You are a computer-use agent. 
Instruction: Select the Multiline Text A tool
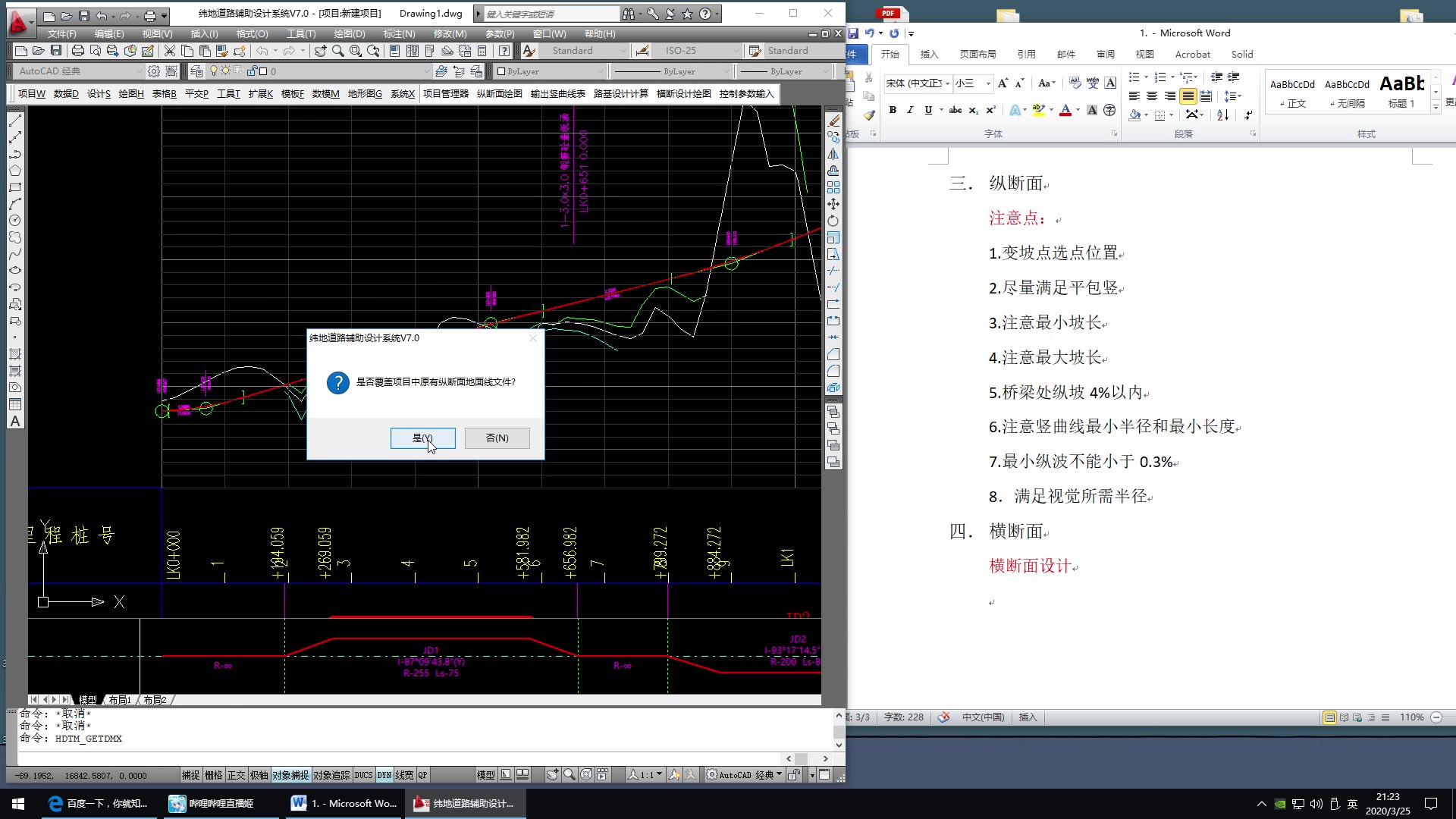[x=15, y=421]
